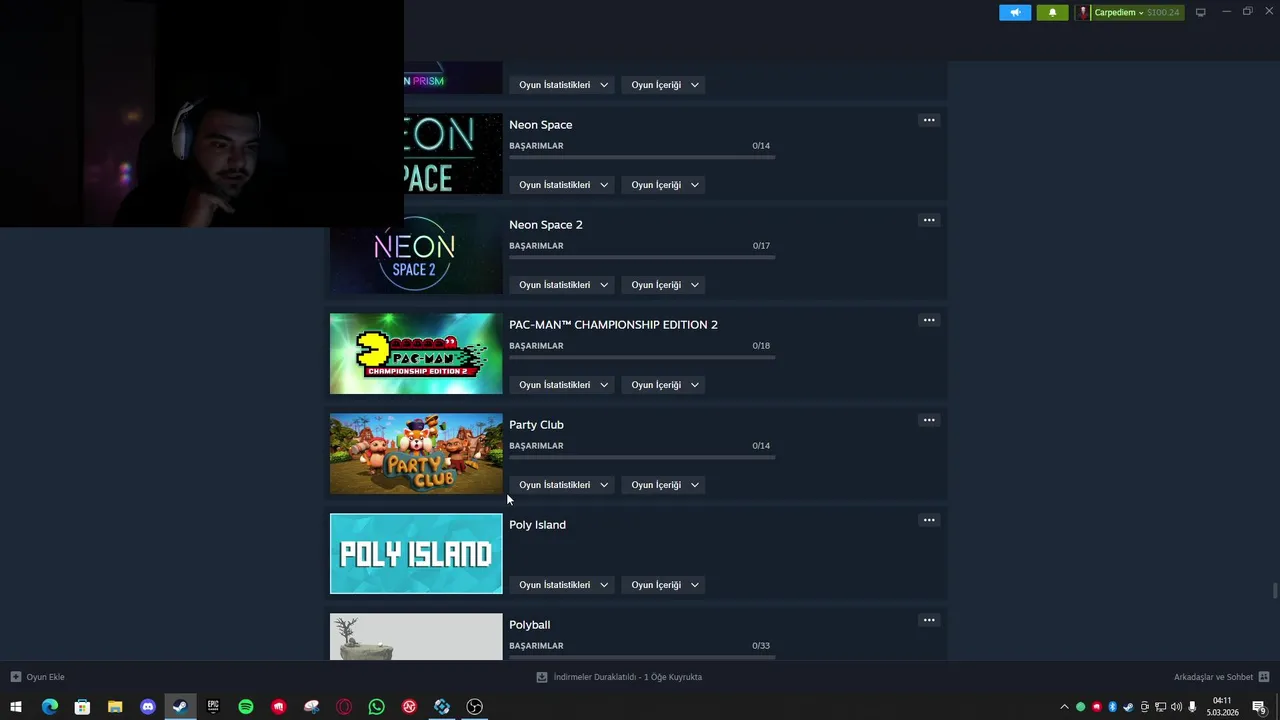Click Steam icon in taskbar

point(180,707)
